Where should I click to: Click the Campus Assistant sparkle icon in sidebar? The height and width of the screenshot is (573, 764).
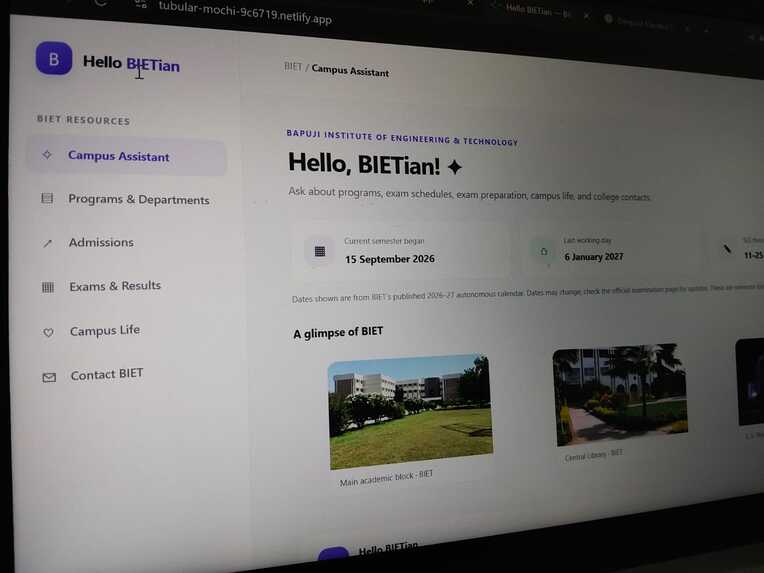pos(47,154)
